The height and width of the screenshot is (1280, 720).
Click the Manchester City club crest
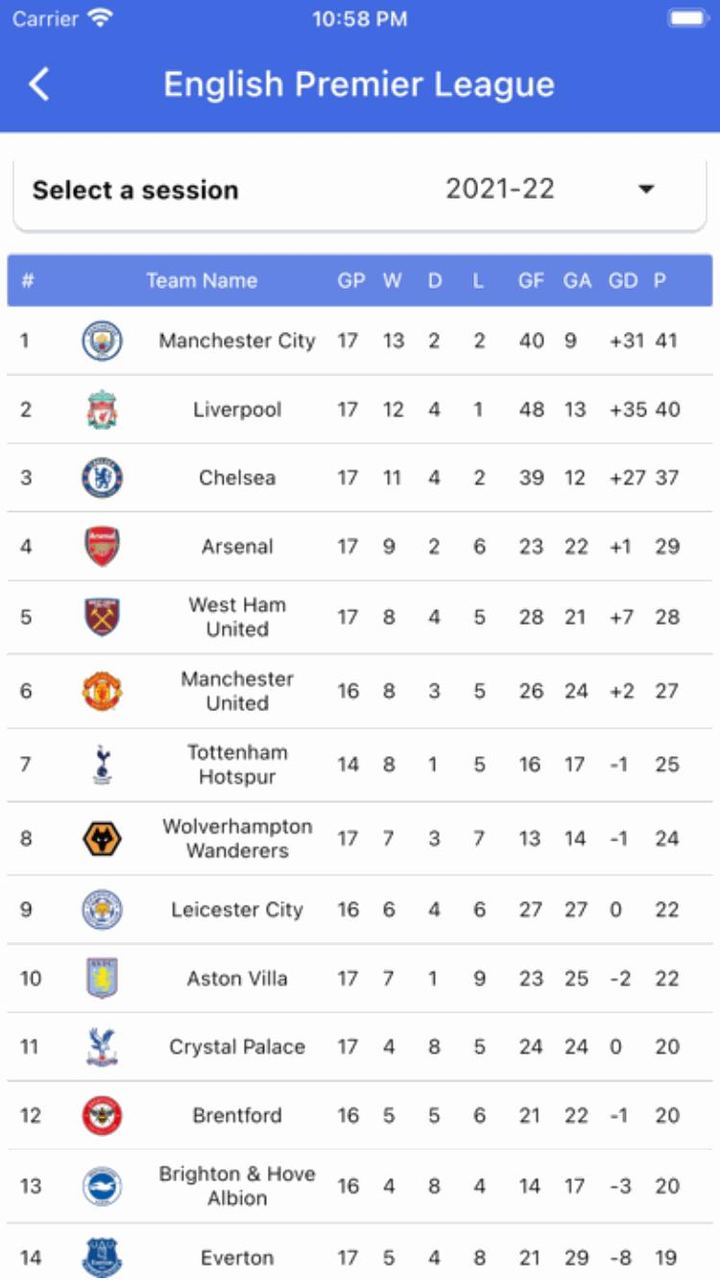pyautogui.click(x=102, y=341)
